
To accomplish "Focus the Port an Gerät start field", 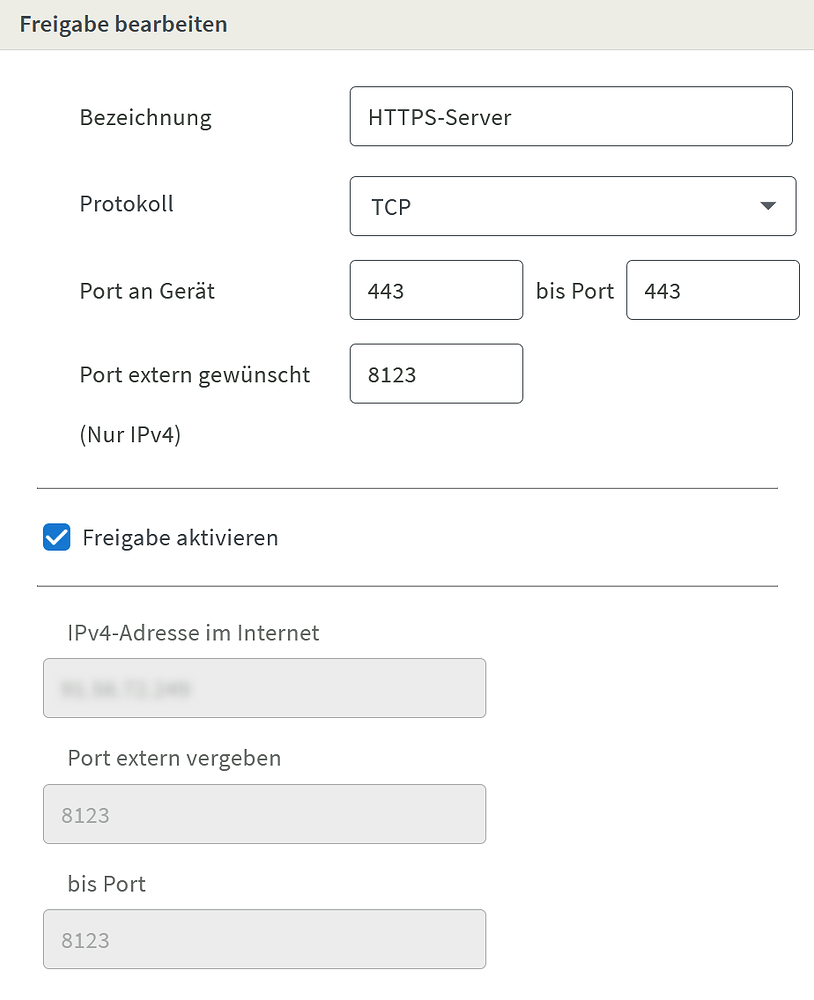I will click(436, 291).
